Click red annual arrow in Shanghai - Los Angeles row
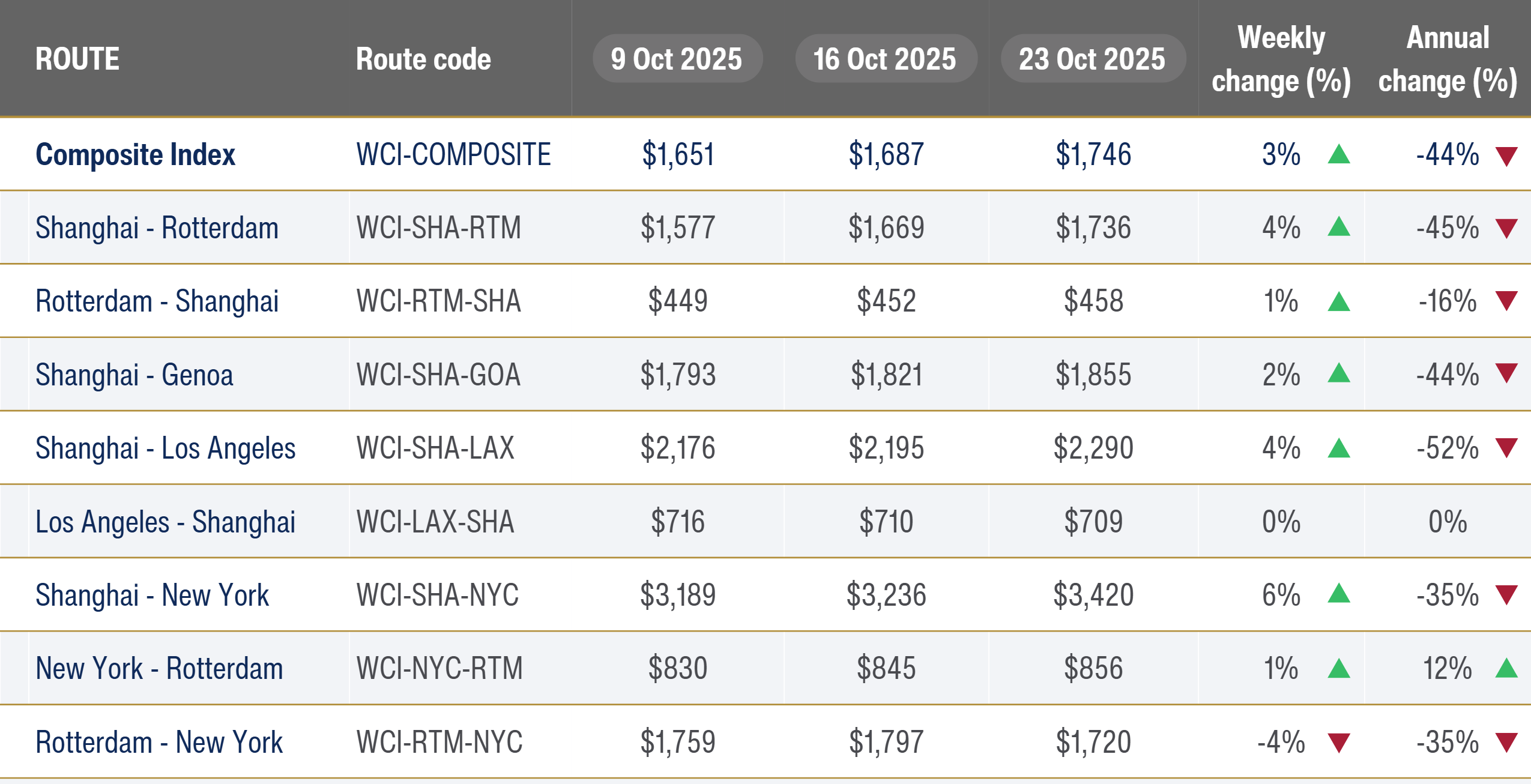The width and height of the screenshot is (1531, 784). (1506, 448)
